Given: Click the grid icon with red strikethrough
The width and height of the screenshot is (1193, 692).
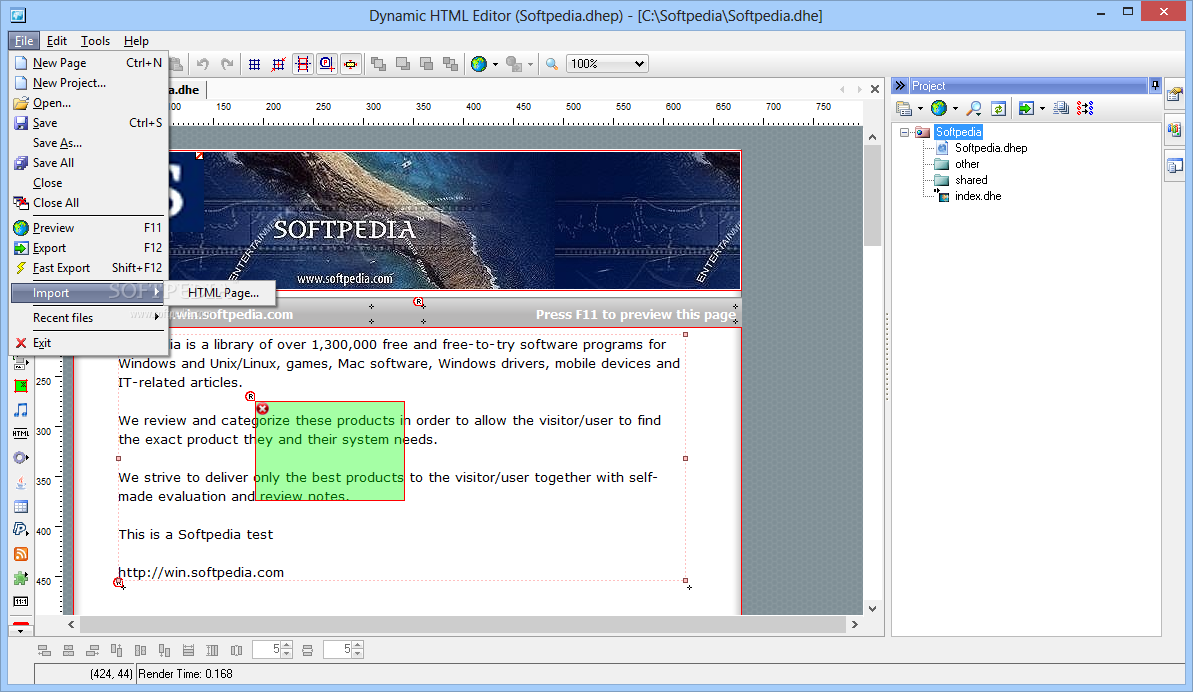Looking at the screenshot, I should (x=278, y=64).
